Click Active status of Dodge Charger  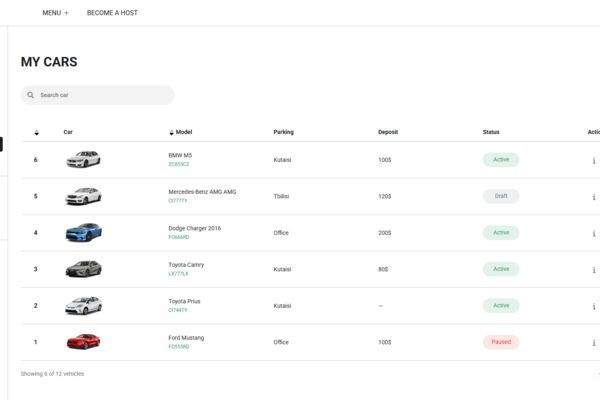[x=501, y=232]
